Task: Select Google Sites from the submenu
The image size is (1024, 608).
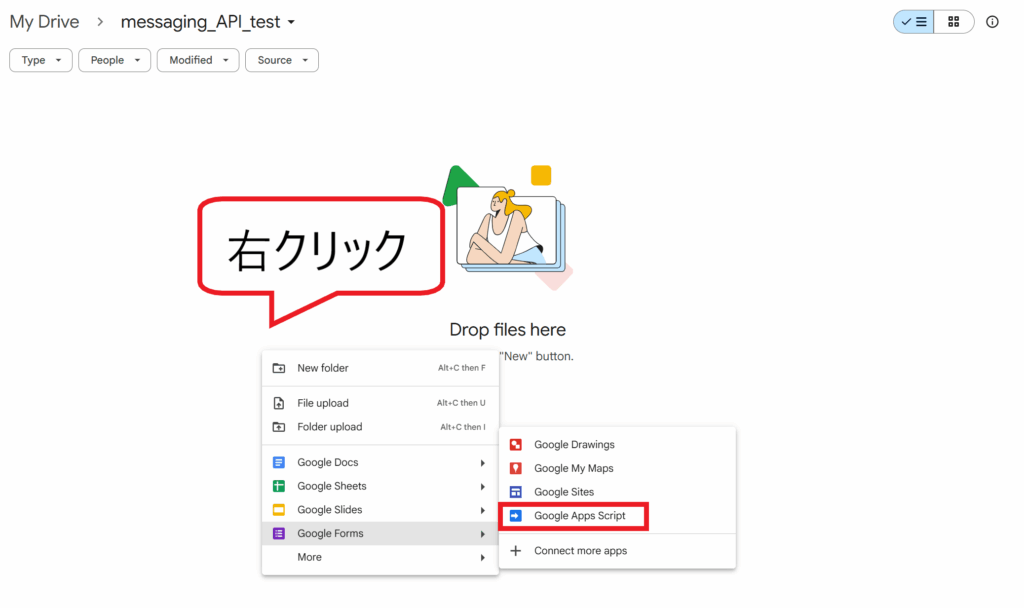Action: [617, 492]
